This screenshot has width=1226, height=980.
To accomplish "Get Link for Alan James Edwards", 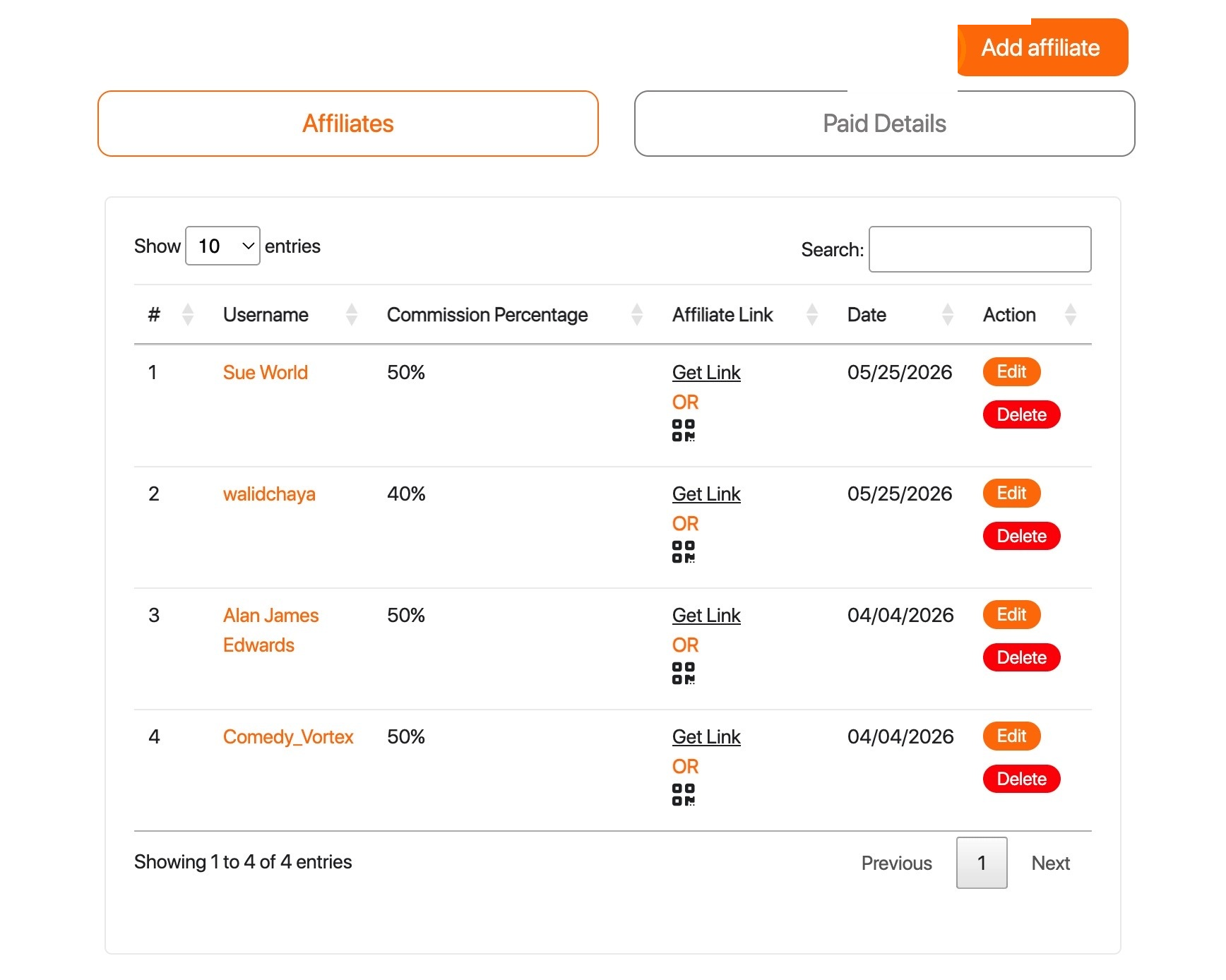I will (706, 616).
